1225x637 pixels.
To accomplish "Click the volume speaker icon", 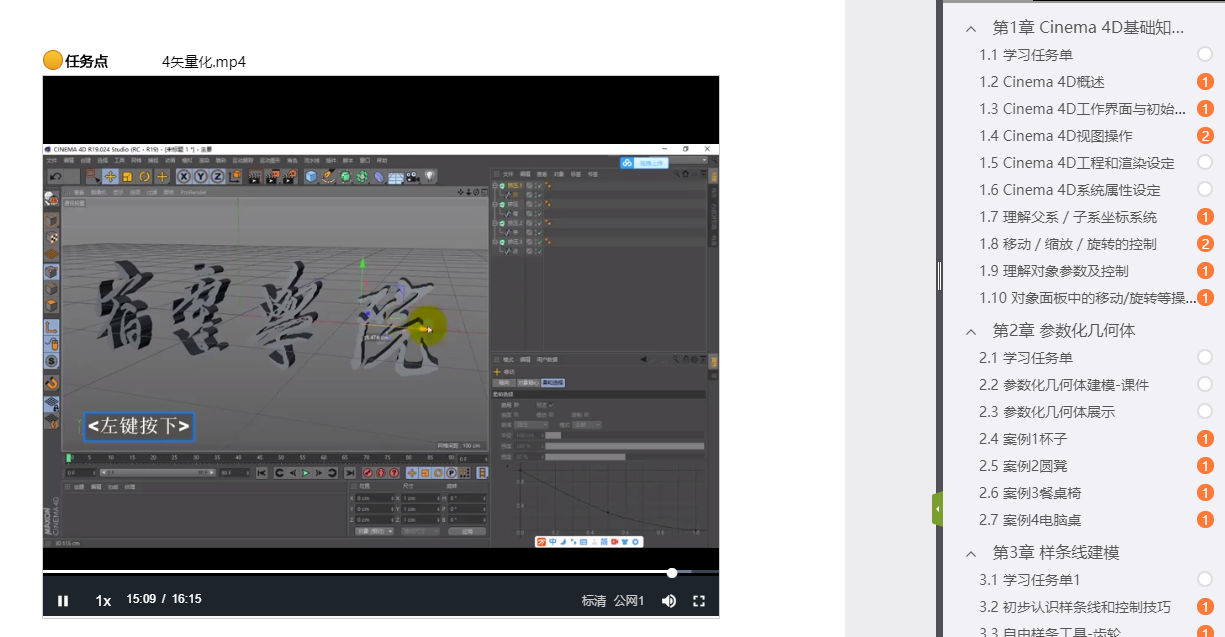I will (669, 601).
